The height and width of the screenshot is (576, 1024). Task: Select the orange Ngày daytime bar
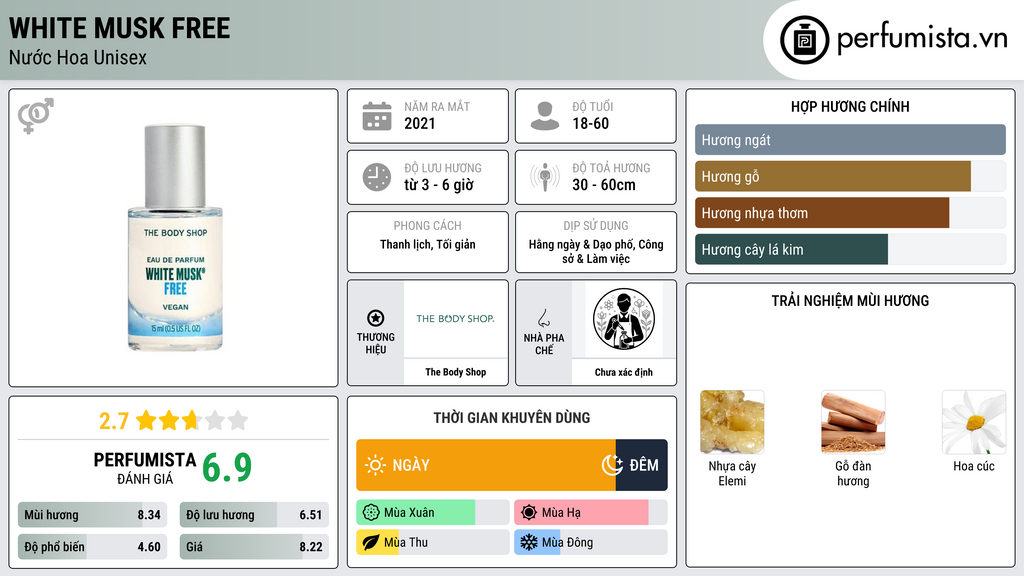click(x=486, y=465)
